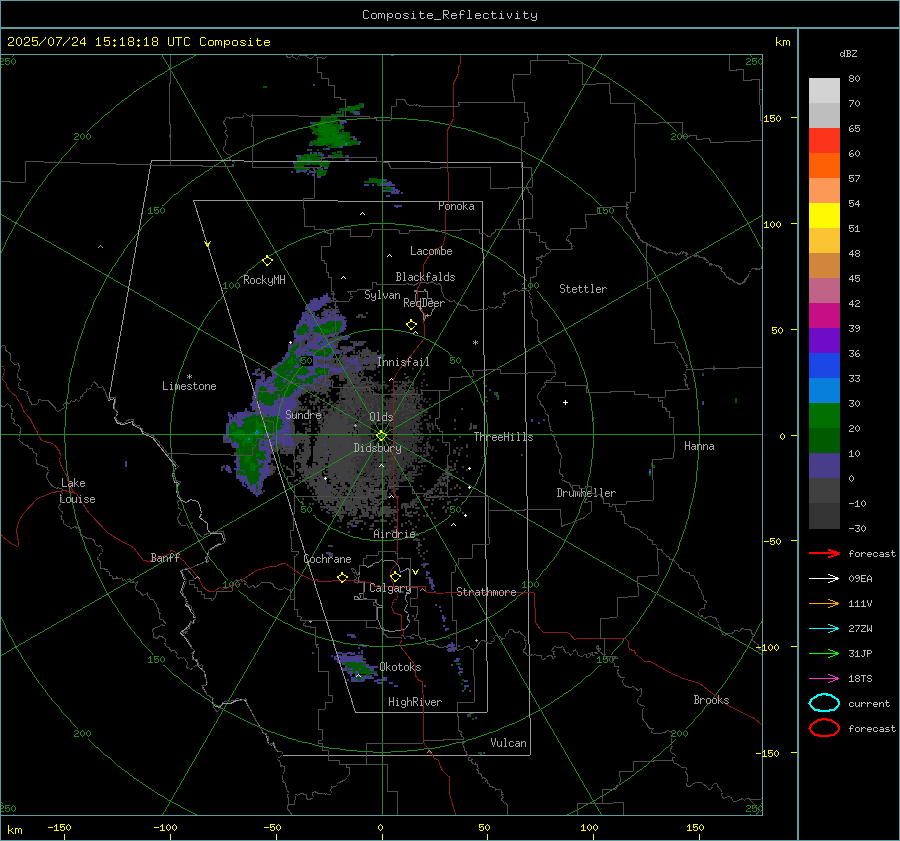Select the 54 dBZ yellow color swatch
Screen dimensions: 900x841
(x=824, y=215)
